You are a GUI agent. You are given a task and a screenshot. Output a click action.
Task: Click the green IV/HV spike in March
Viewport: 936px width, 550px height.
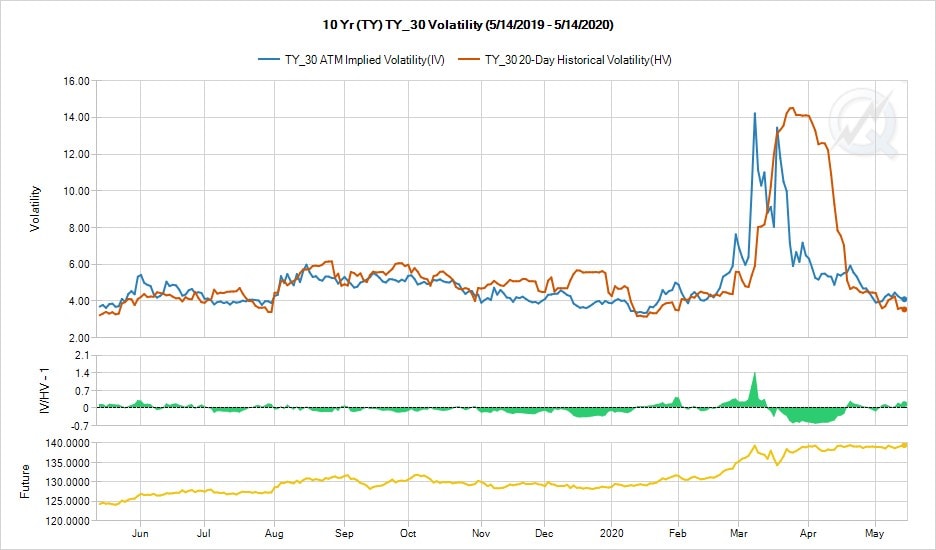coord(754,374)
